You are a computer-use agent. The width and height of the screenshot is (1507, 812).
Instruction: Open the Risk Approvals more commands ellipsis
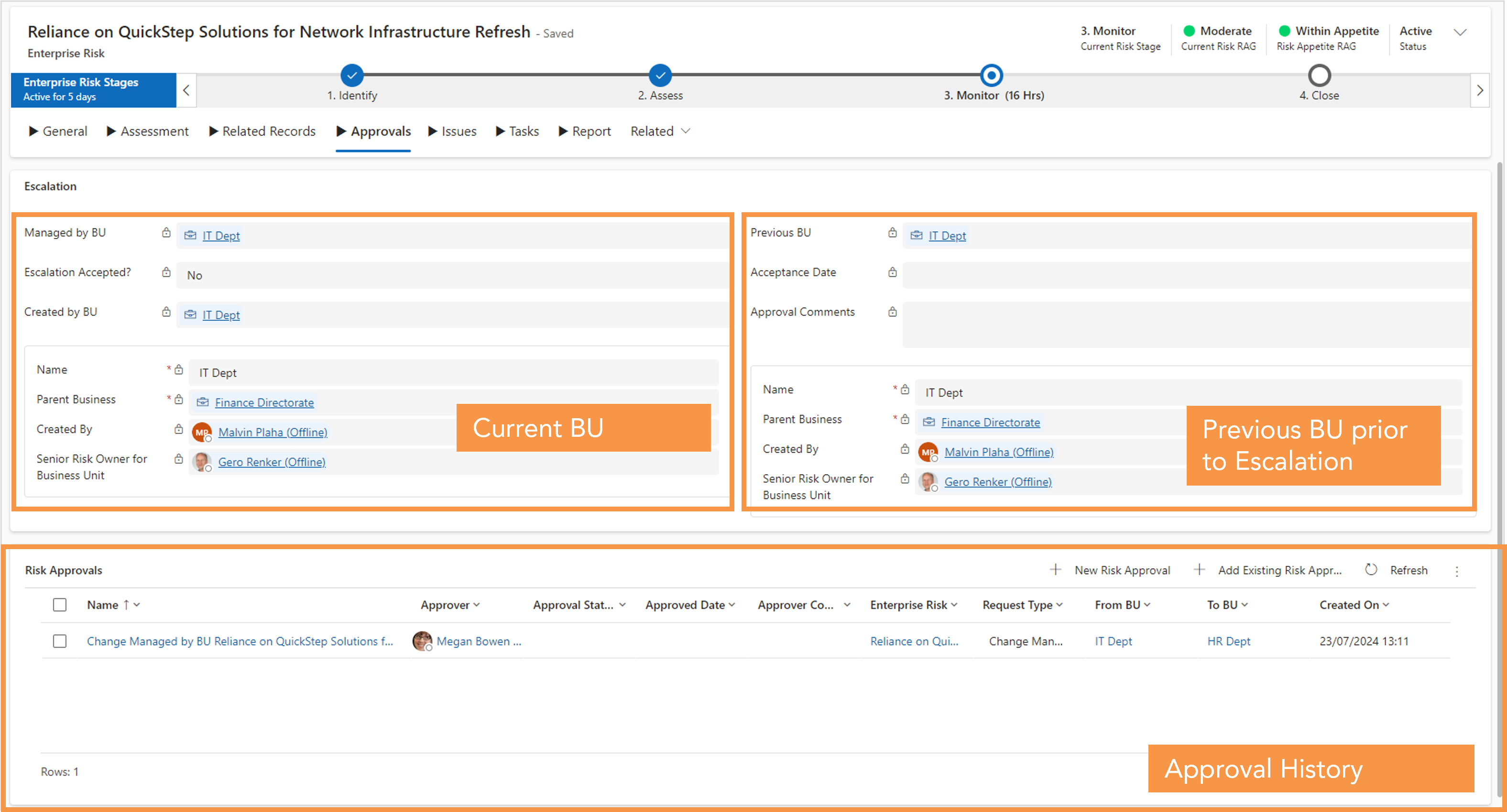click(1457, 571)
